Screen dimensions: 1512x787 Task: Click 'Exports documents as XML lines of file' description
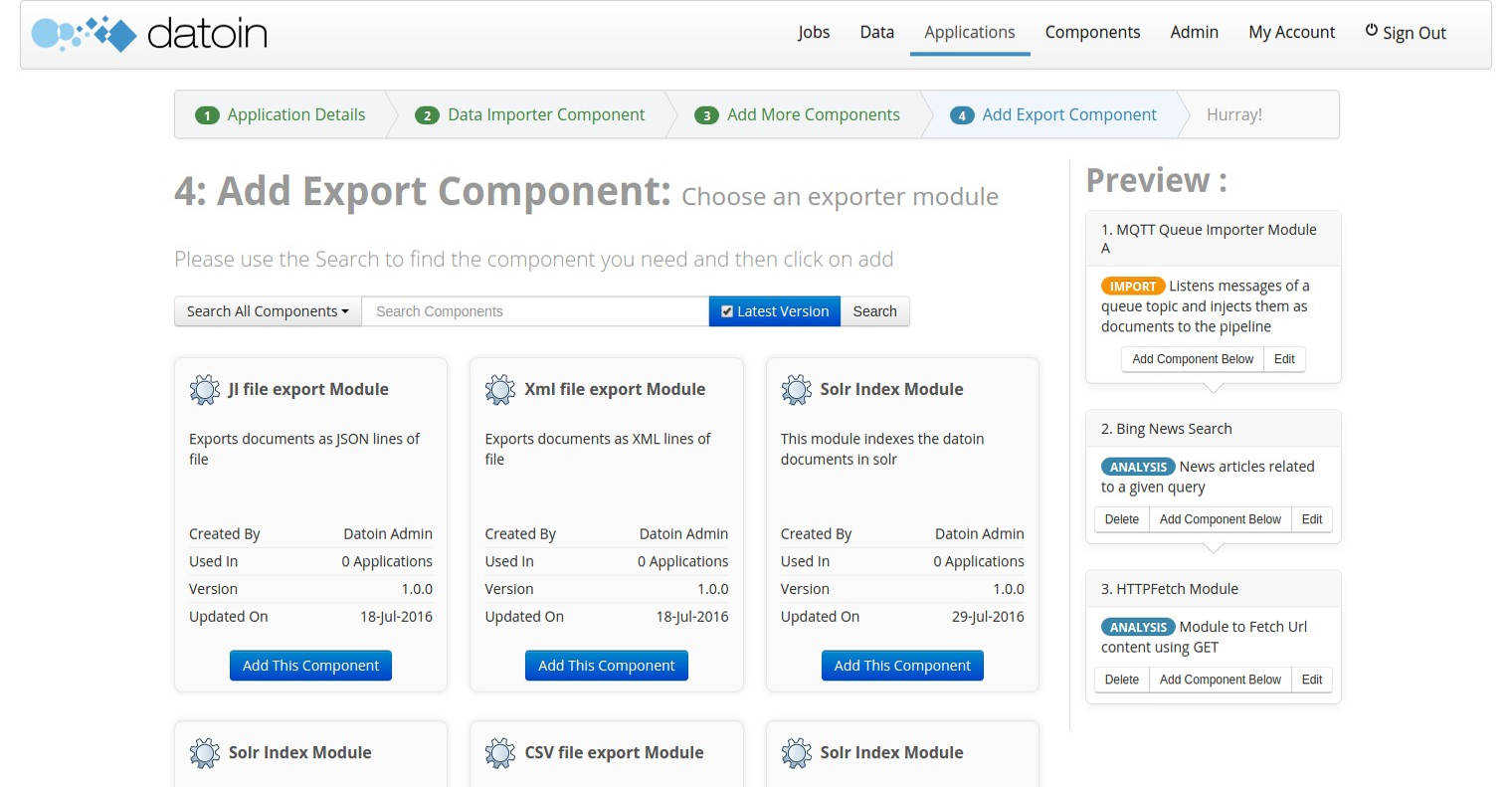[598, 449]
